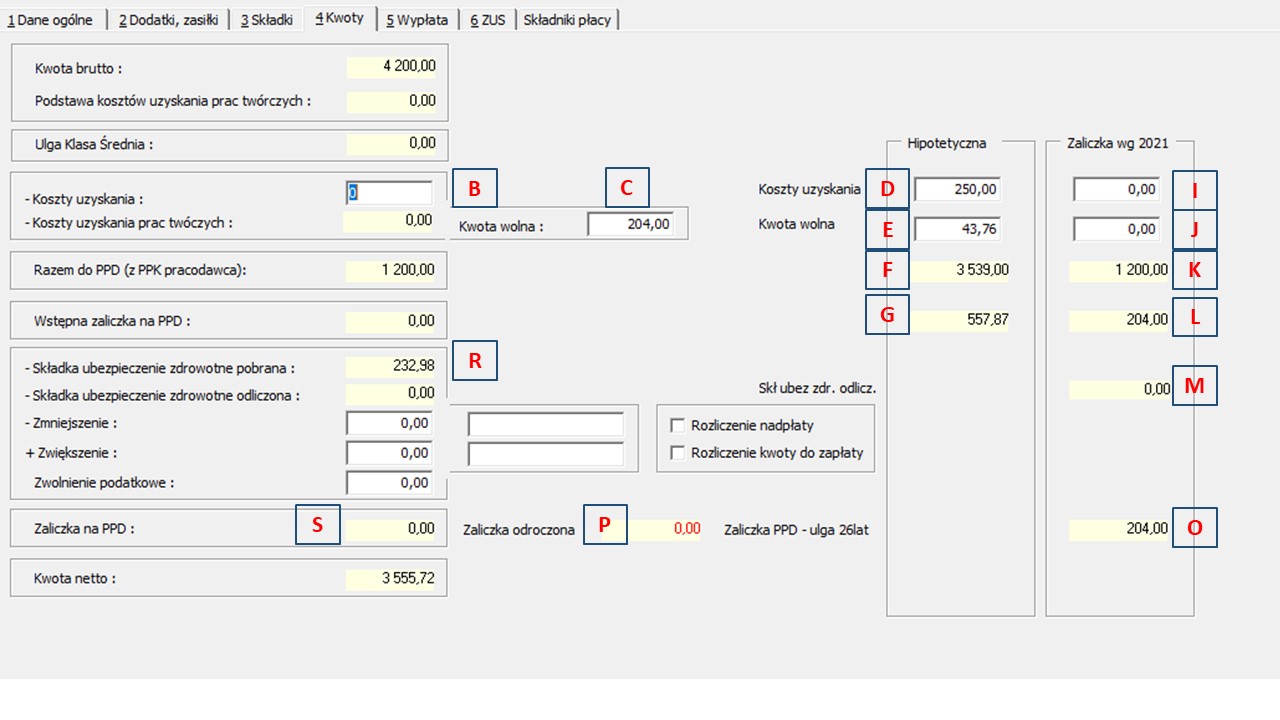
Task: Click the Zwiększenie description text box
Action: (546, 454)
